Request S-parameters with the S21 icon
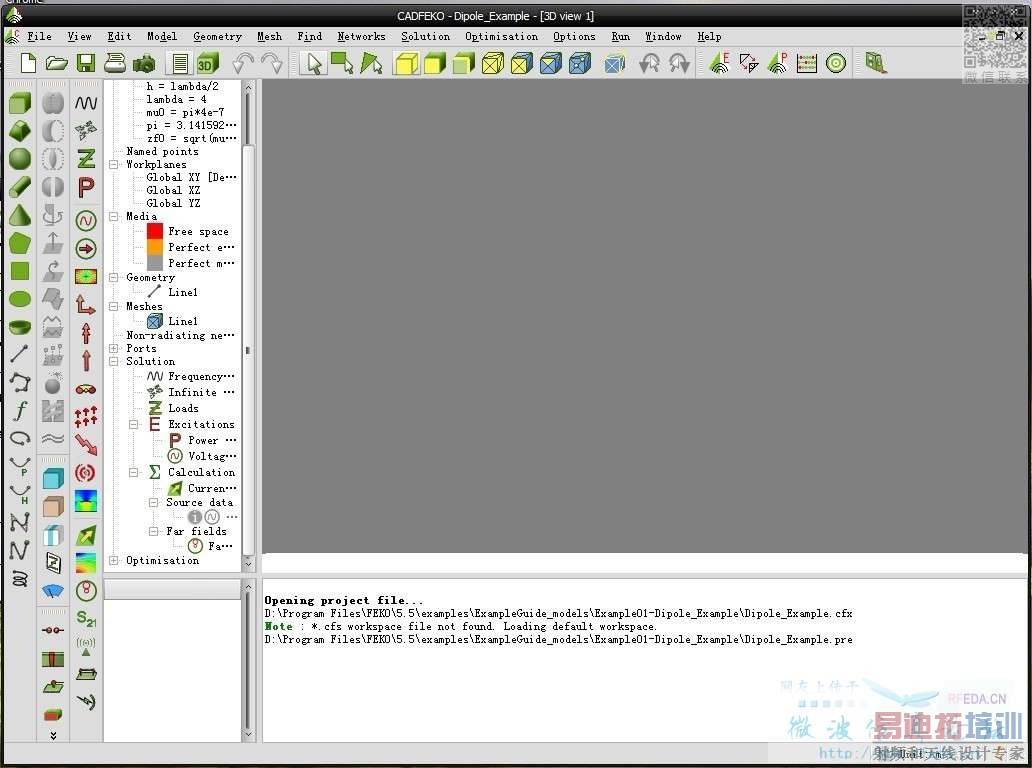 (86, 618)
